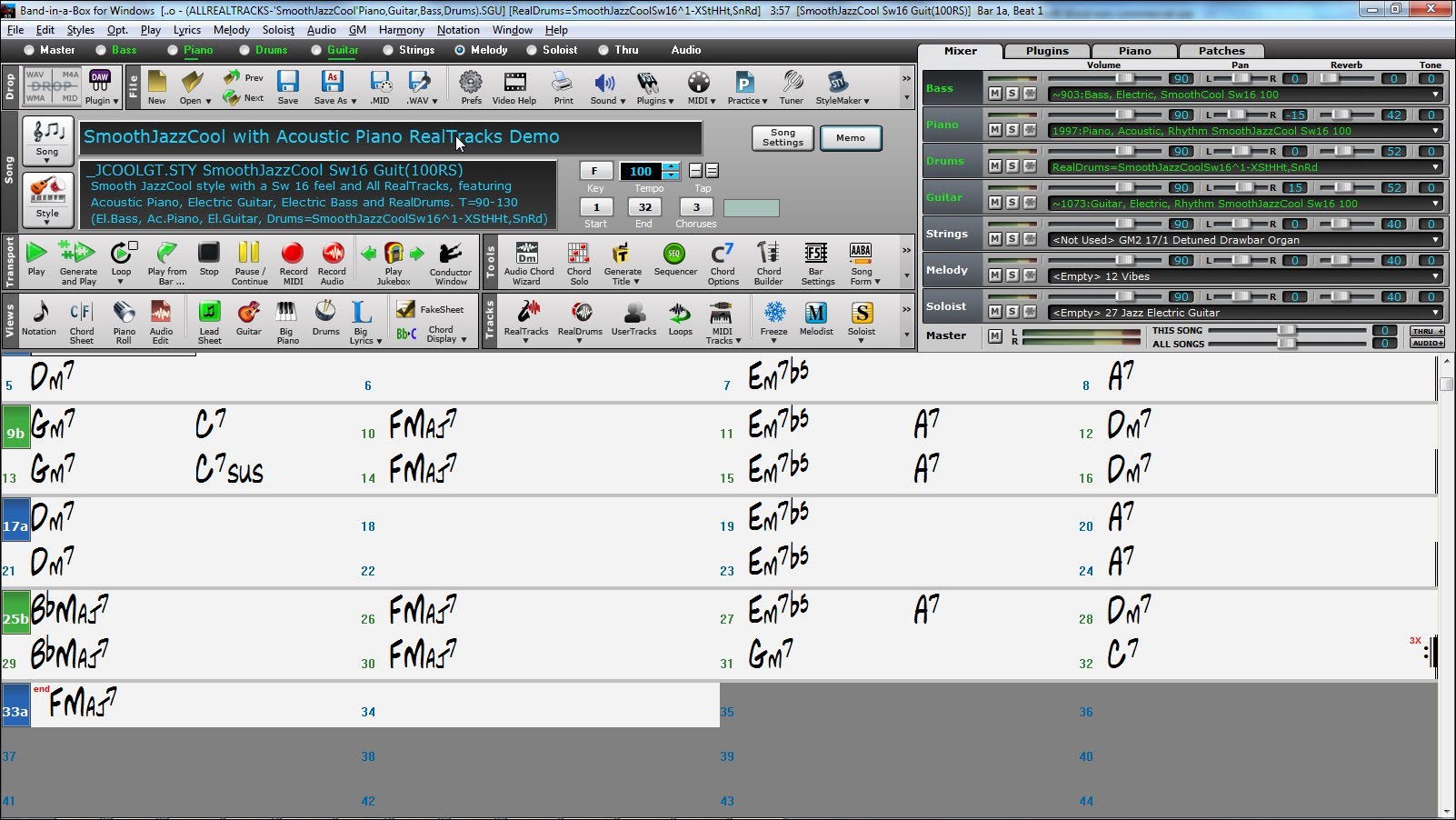Click the Memo button
This screenshot has height=820, width=1456.
click(850, 137)
